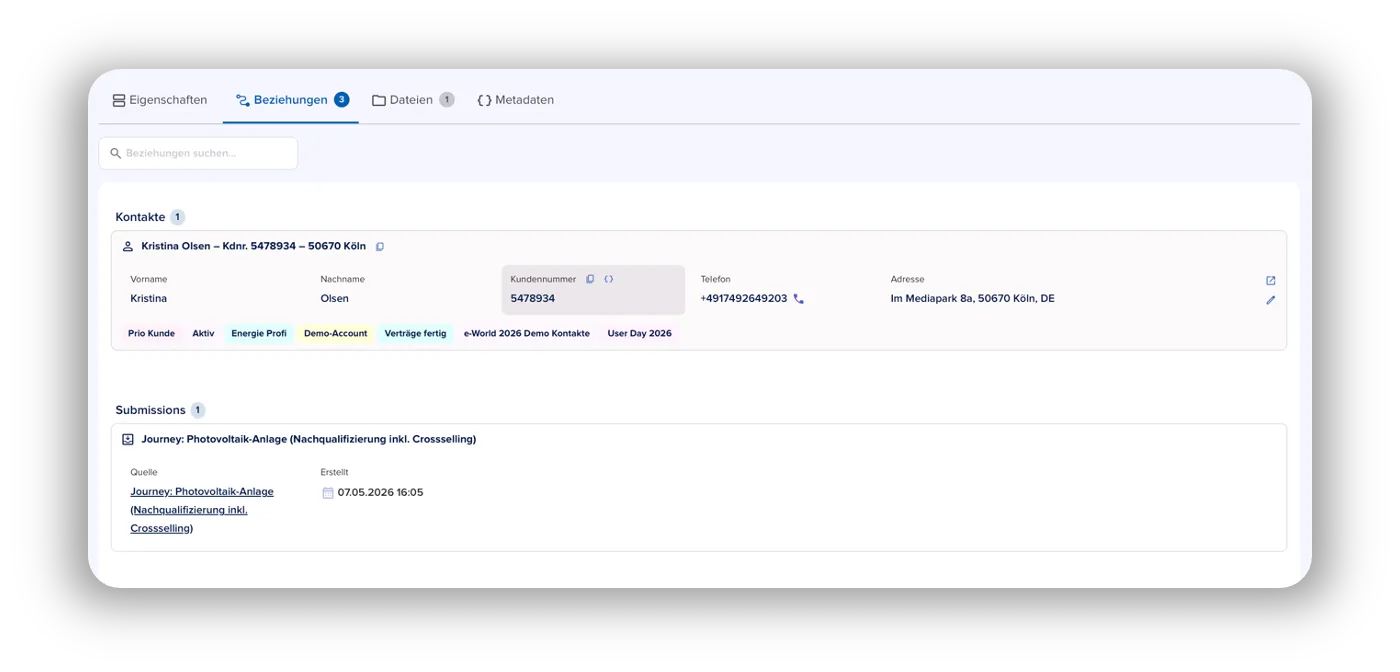Click the Kristina Olsen contact header

(253, 246)
